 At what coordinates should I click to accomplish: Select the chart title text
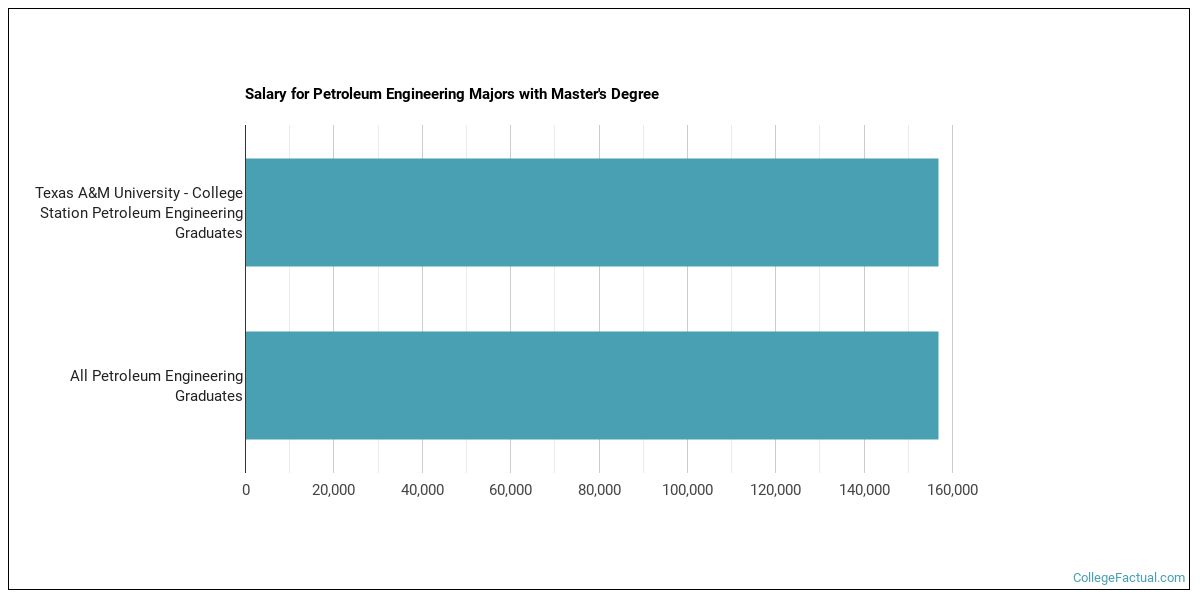[x=451, y=94]
